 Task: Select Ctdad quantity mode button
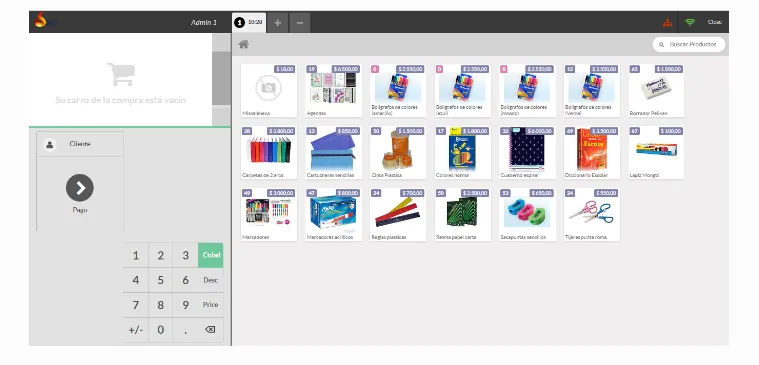211,255
